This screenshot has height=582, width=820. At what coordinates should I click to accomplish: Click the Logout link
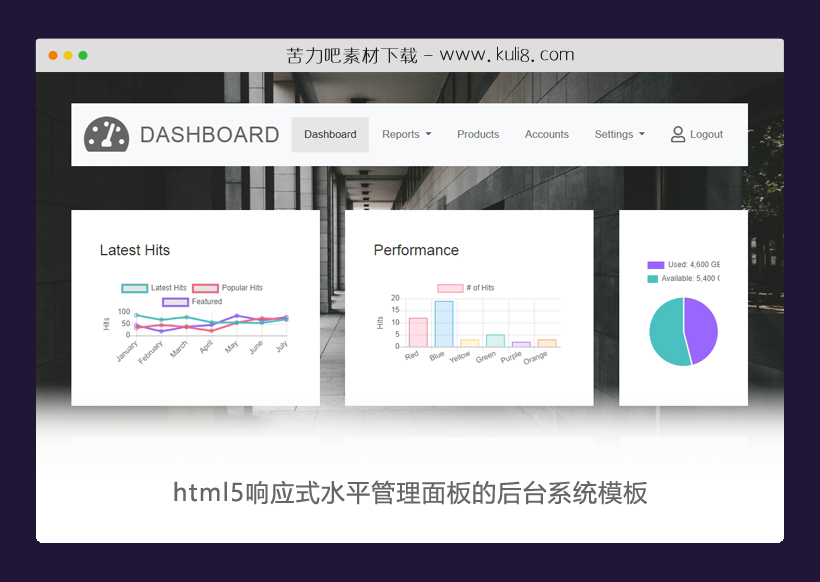pyautogui.click(x=706, y=134)
